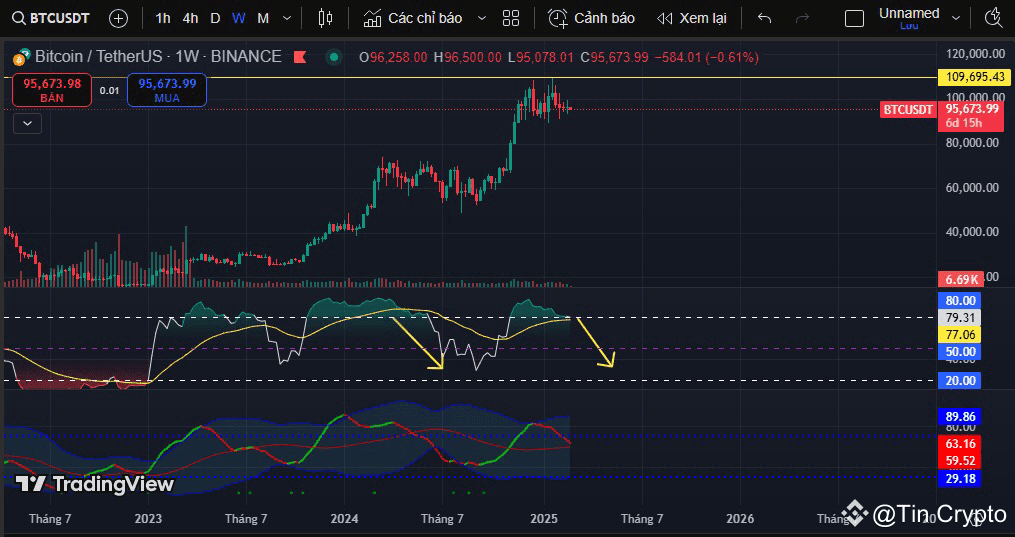The image size is (1015, 537).
Task: Collapse indicator legend chevron under sell button
Action: [27, 123]
